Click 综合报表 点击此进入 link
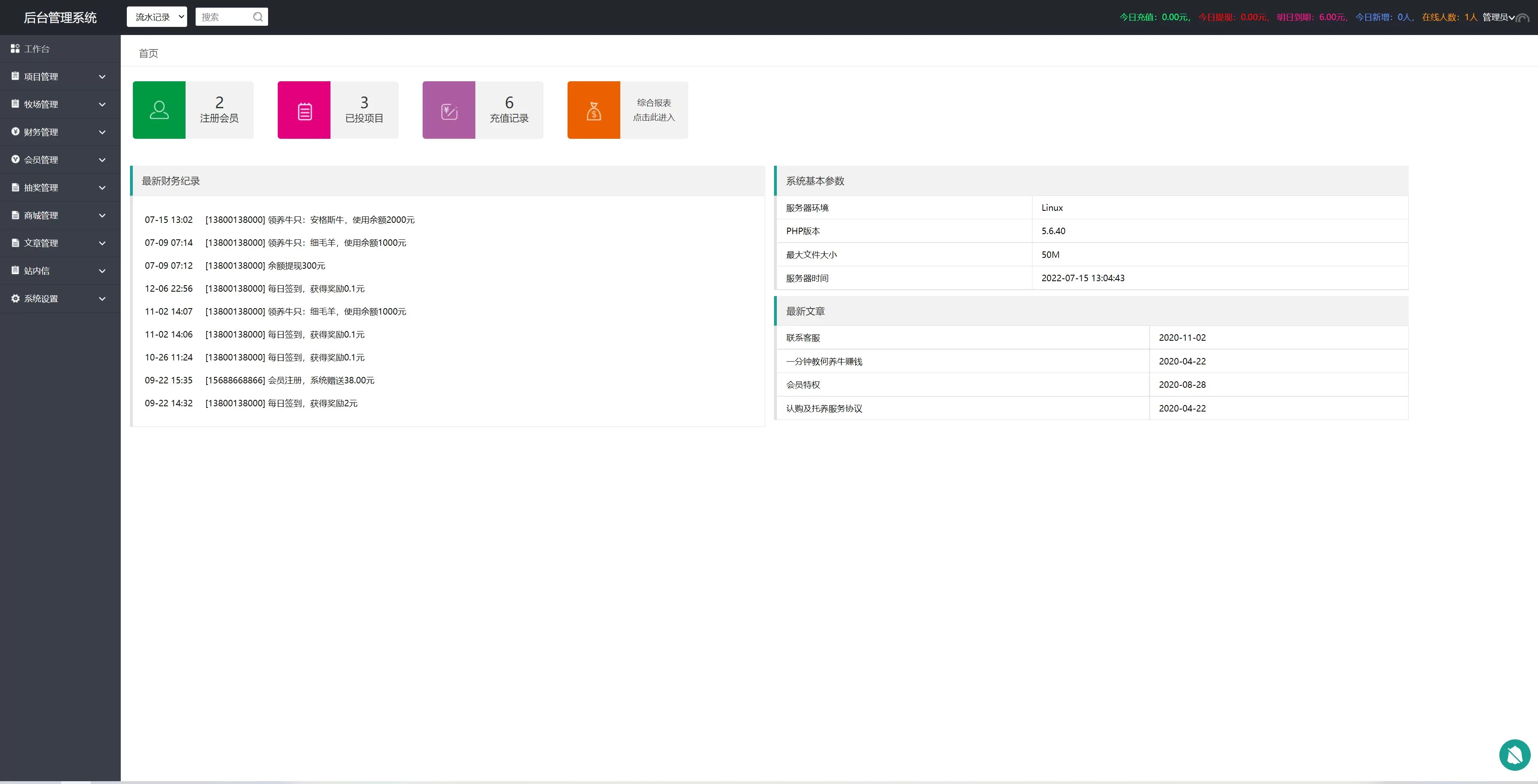The width and height of the screenshot is (1538, 784). point(654,110)
